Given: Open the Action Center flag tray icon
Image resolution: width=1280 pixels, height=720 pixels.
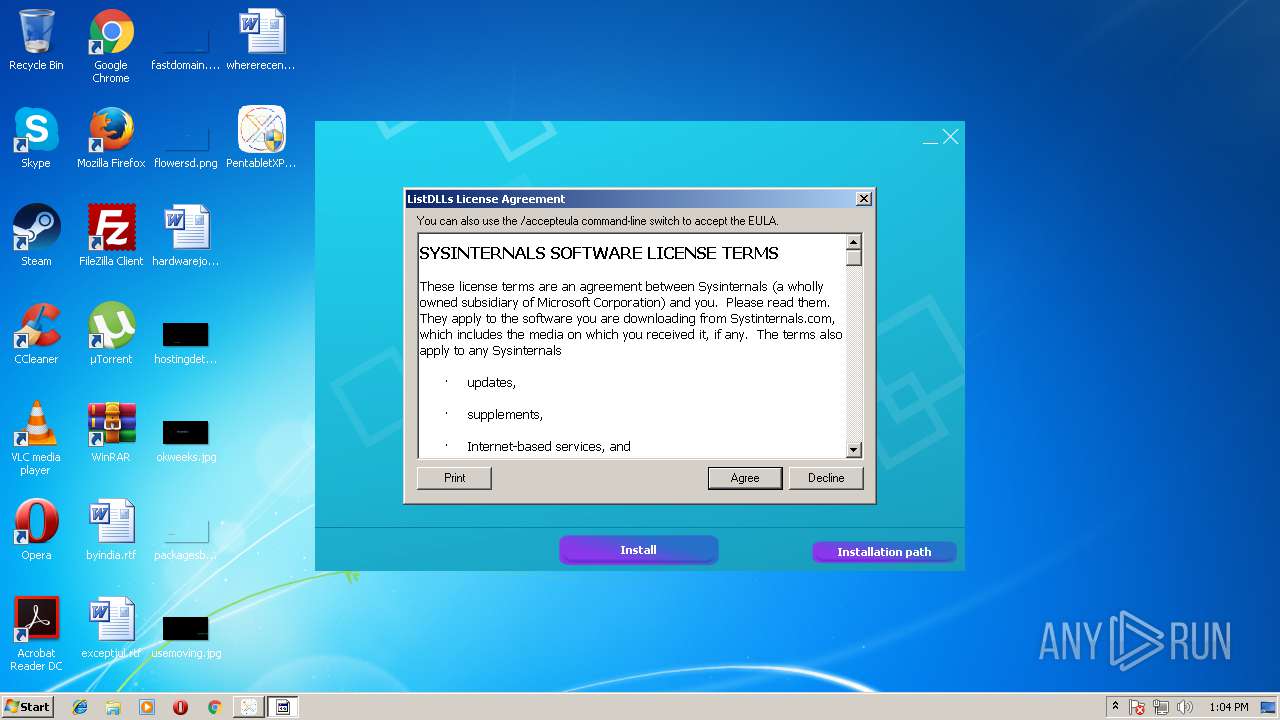Looking at the screenshot, I should coord(1138,707).
